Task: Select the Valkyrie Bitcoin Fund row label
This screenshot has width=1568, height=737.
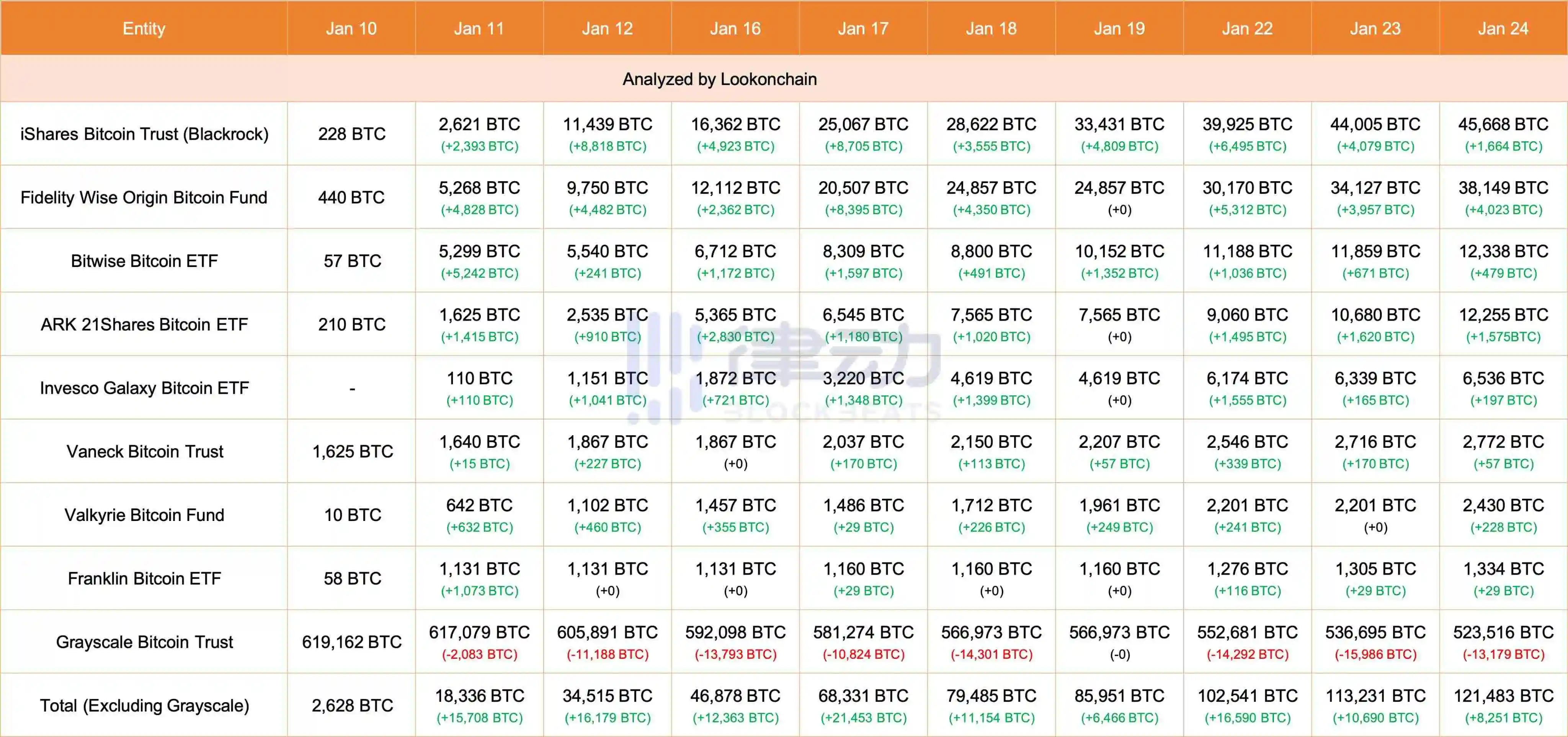Action: pyautogui.click(x=144, y=515)
